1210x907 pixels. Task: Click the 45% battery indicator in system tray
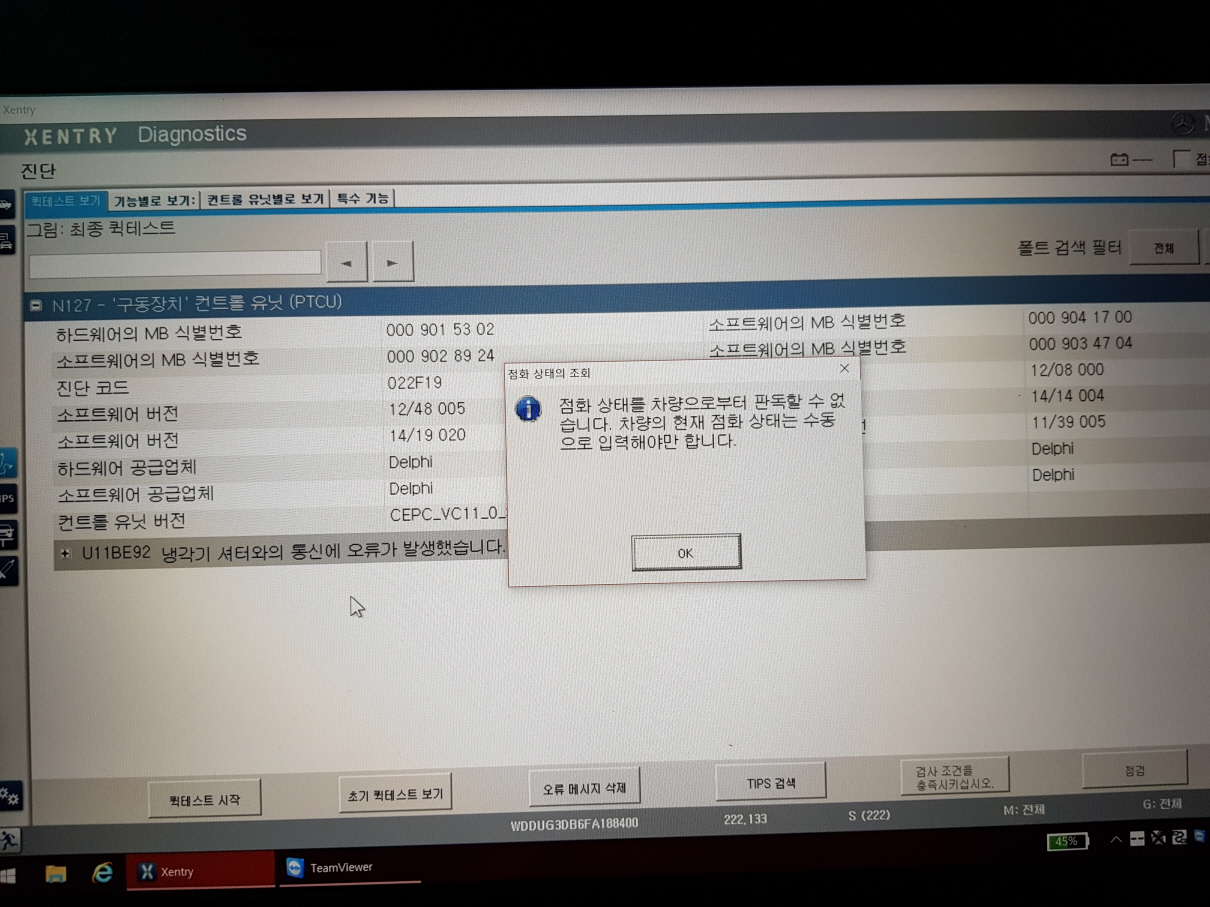(x=1067, y=842)
